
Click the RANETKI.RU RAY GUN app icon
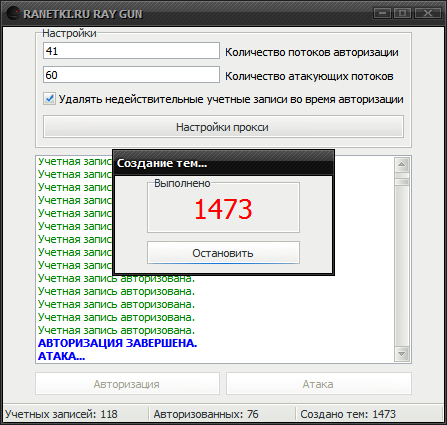(x=13, y=14)
